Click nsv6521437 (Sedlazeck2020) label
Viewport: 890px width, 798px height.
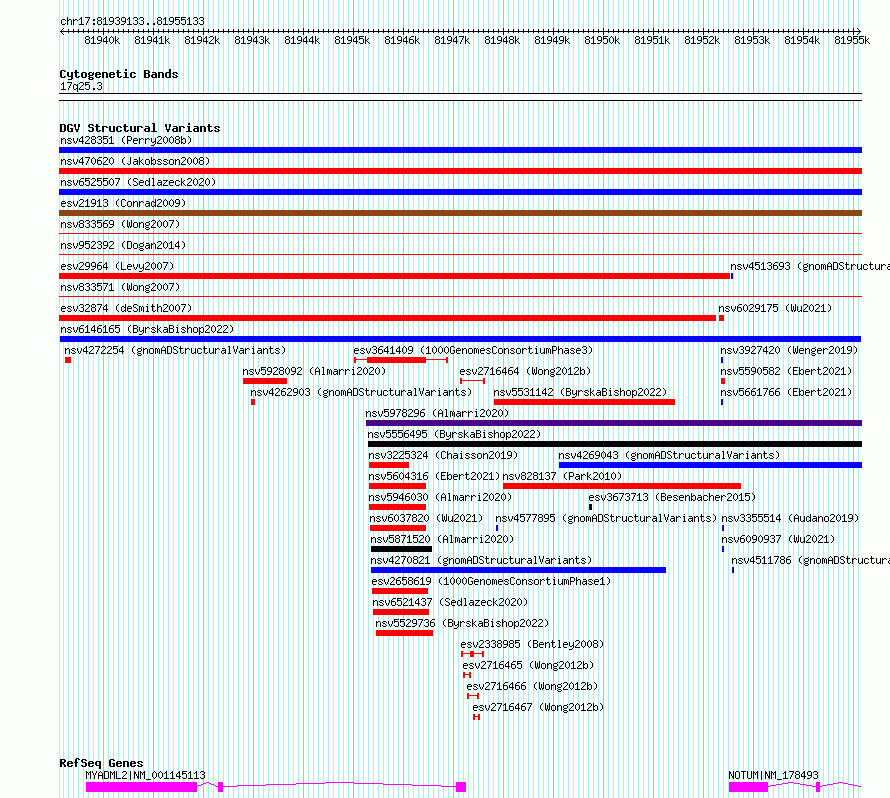click(450, 602)
